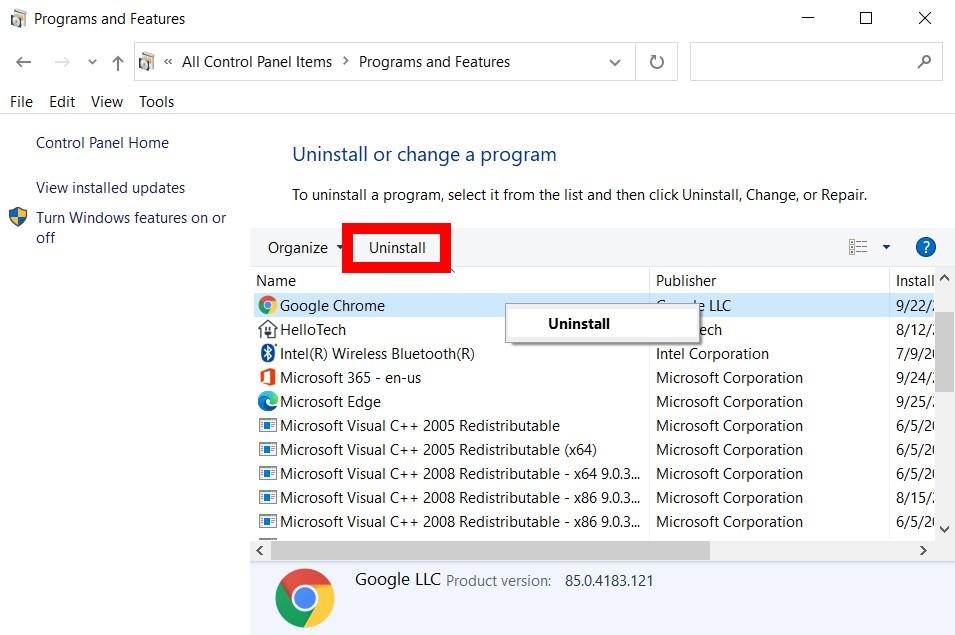955x635 pixels.
Task: Open View installed updates
Action: click(110, 187)
